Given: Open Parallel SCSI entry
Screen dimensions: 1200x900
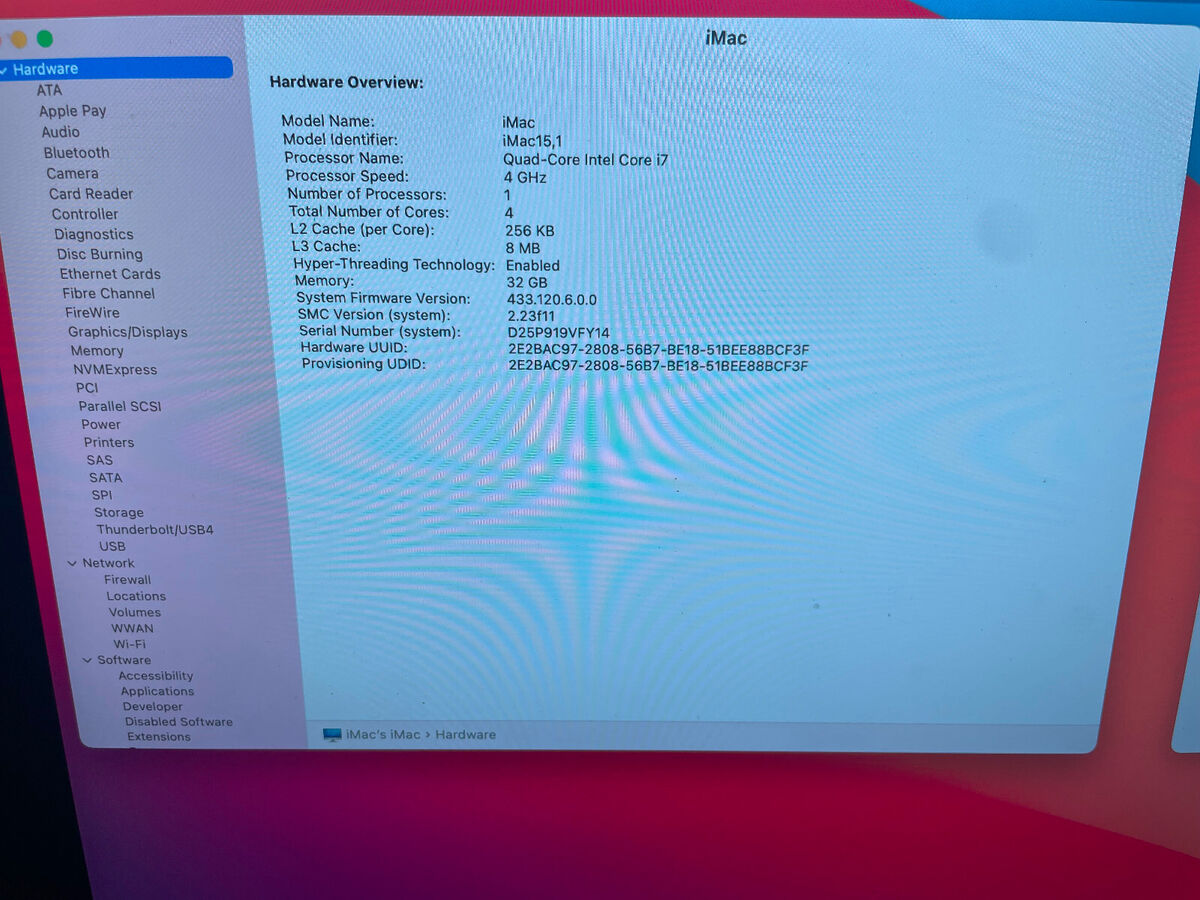Looking at the screenshot, I should pos(120,406).
